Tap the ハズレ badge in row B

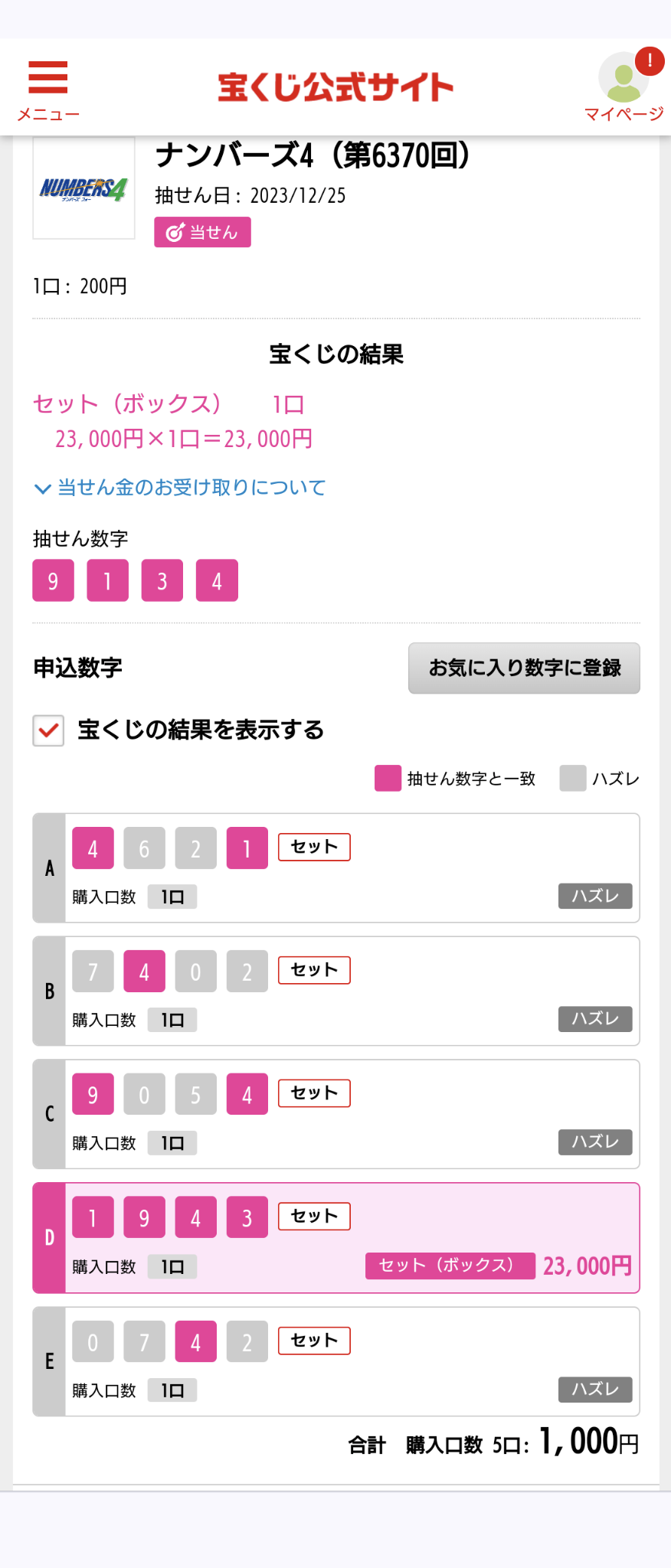tap(595, 1019)
